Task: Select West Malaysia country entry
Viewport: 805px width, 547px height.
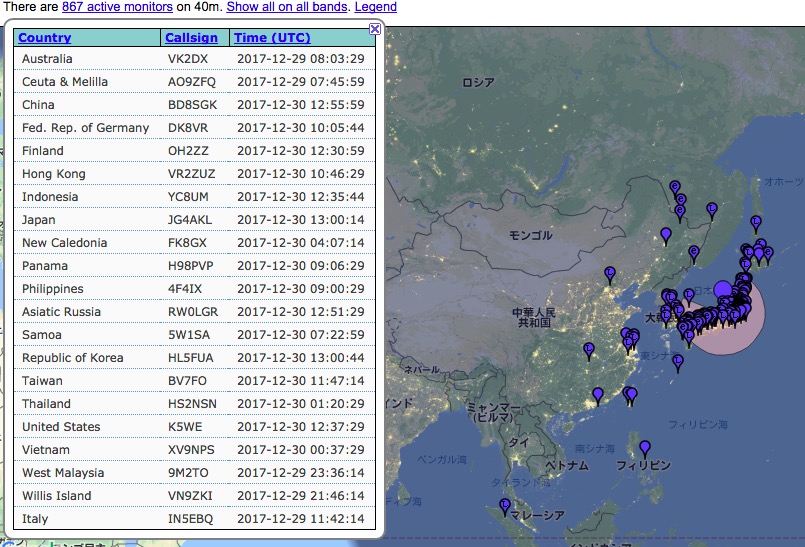Action: pyautogui.click(x=63, y=473)
